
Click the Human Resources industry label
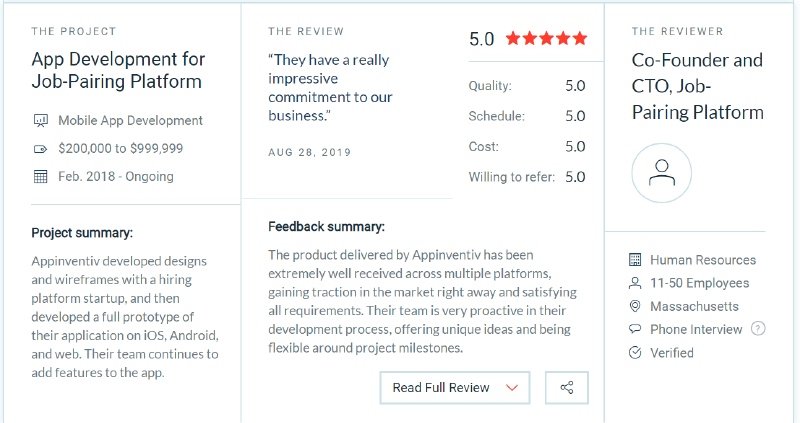[703, 260]
